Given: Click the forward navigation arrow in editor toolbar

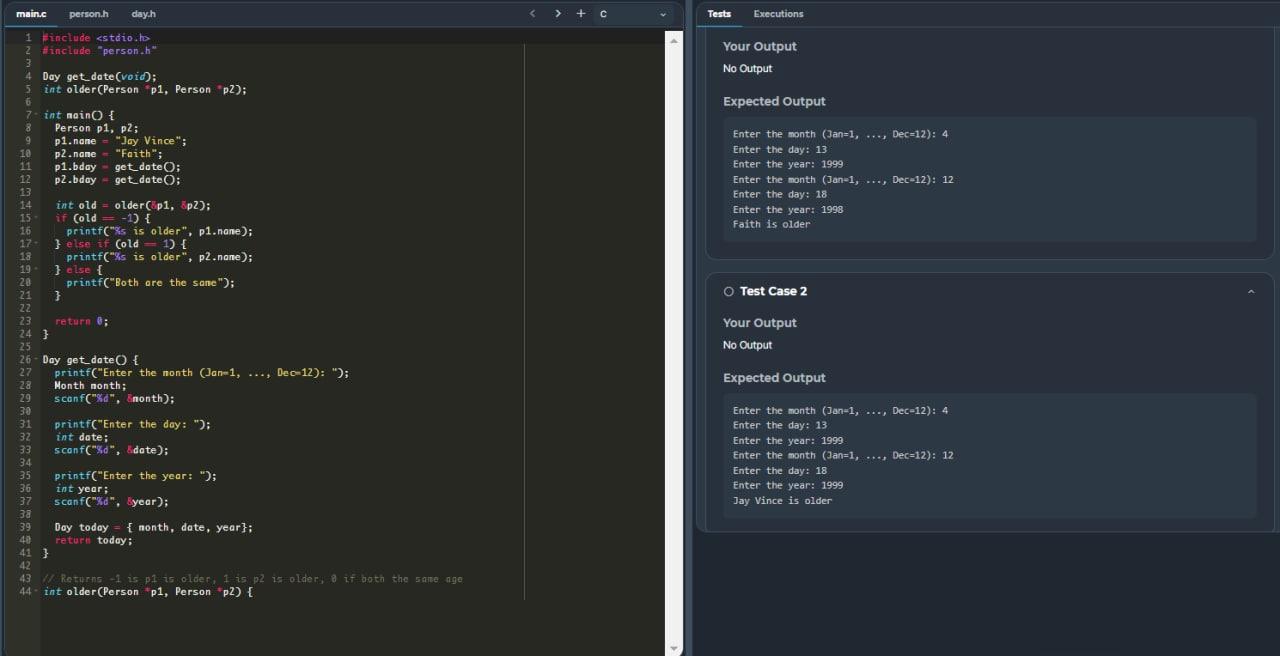Looking at the screenshot, I should (558, 14).
